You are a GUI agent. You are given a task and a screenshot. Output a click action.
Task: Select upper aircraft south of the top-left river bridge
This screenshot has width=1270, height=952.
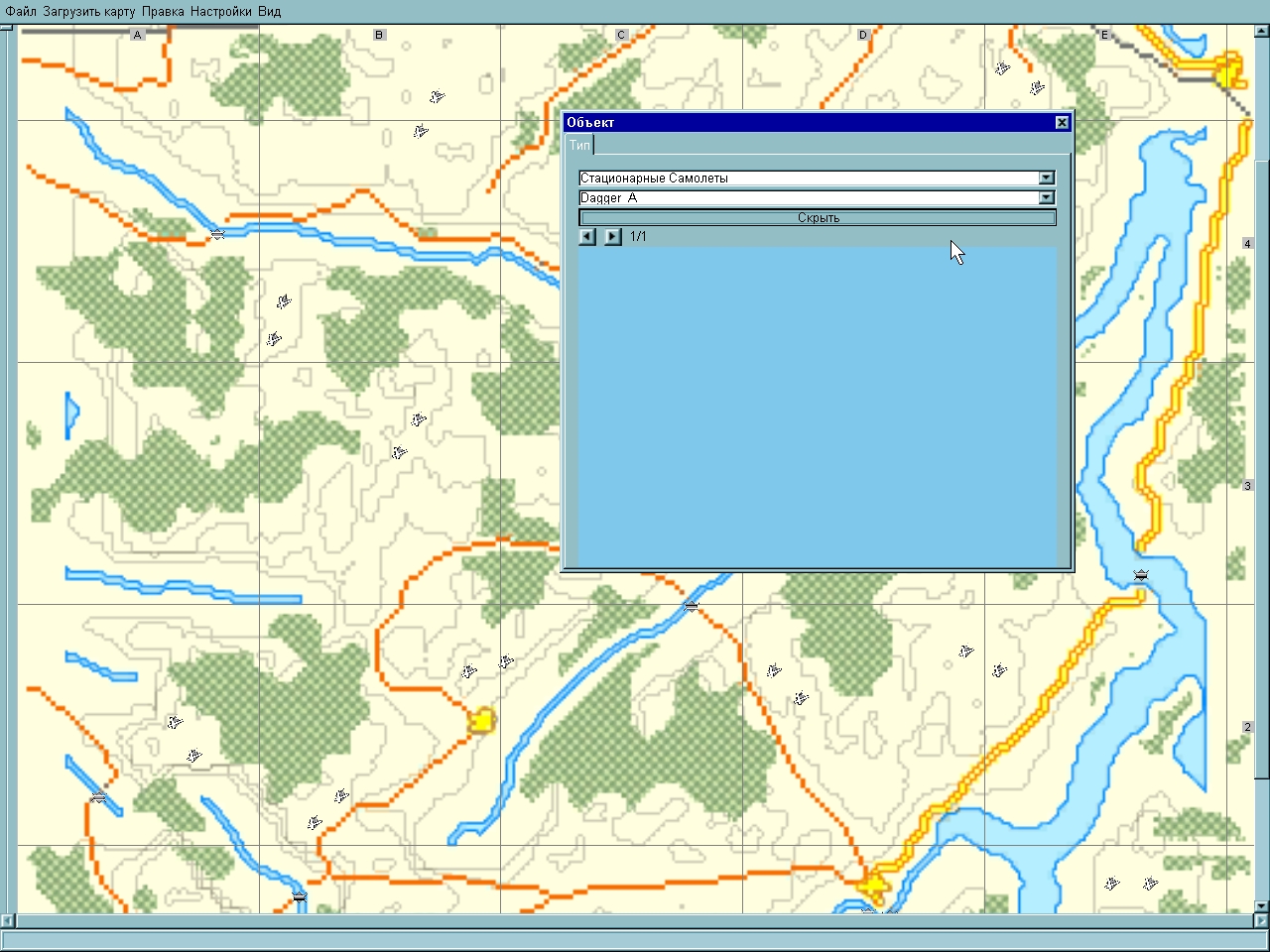[284, 300]
